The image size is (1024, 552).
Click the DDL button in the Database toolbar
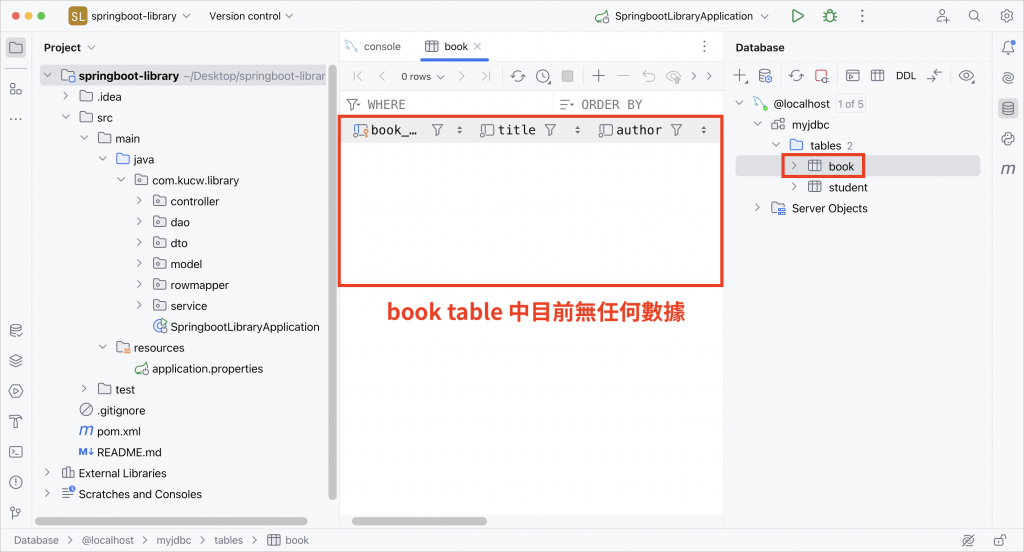(x=906, y=76)
